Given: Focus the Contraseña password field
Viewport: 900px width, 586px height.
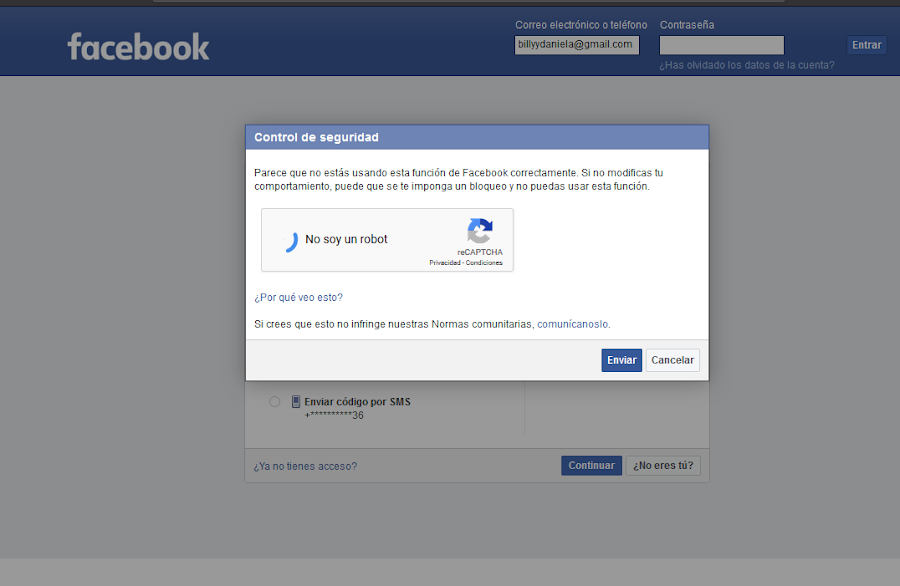Looking at the screenshot, I should point(721,45).
